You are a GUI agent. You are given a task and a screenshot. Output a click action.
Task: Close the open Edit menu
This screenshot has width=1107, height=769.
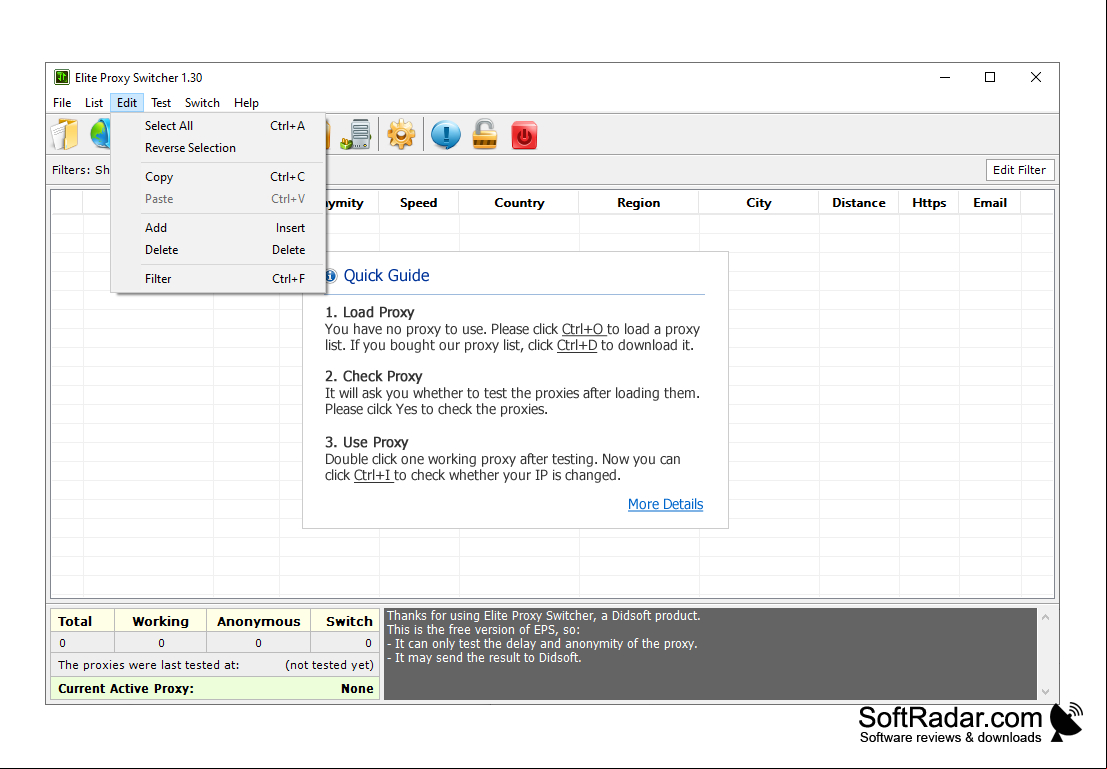click(x=127, y=102)
